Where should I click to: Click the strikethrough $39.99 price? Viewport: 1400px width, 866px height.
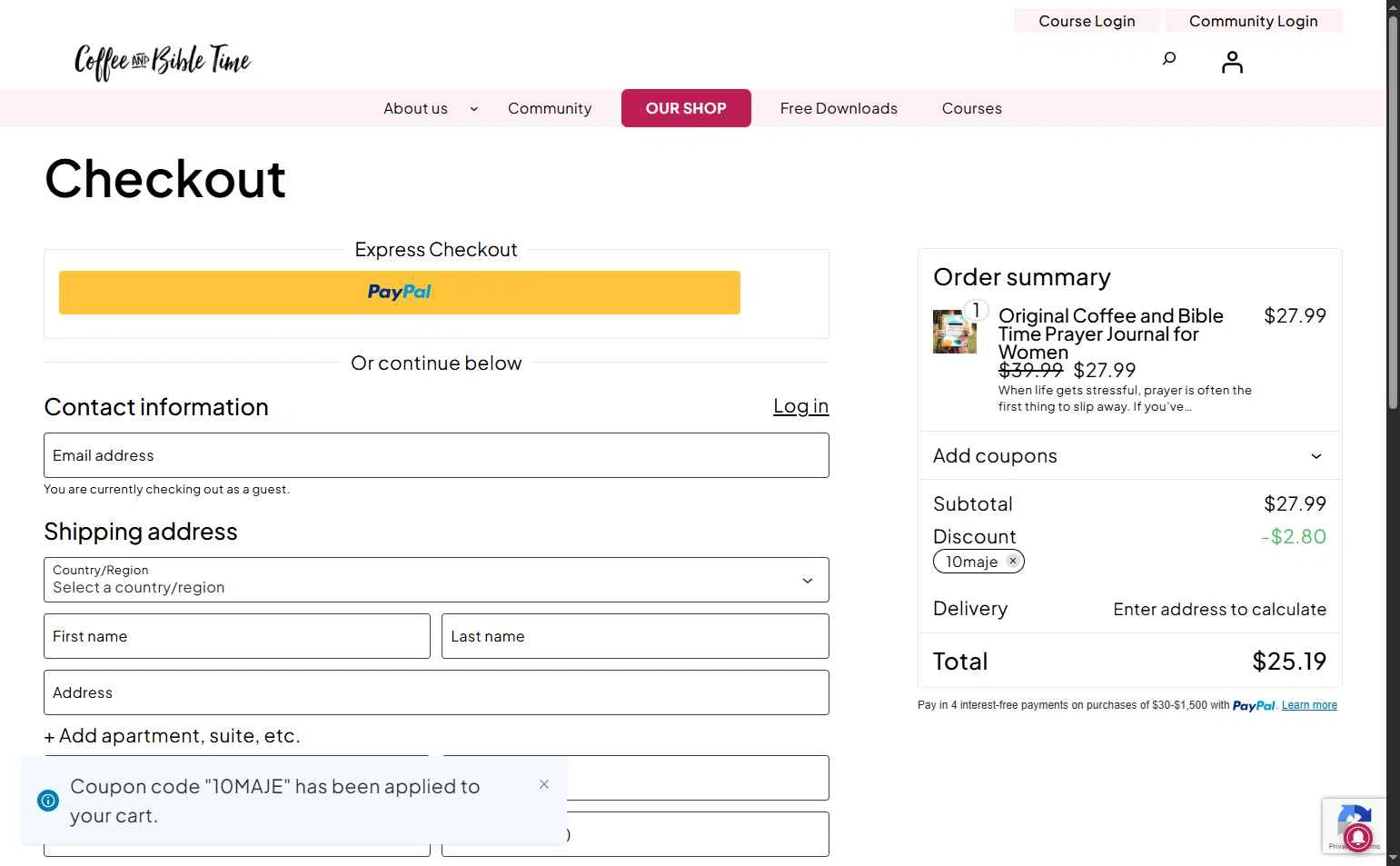pyautogui.click(x=1030, y=371)
